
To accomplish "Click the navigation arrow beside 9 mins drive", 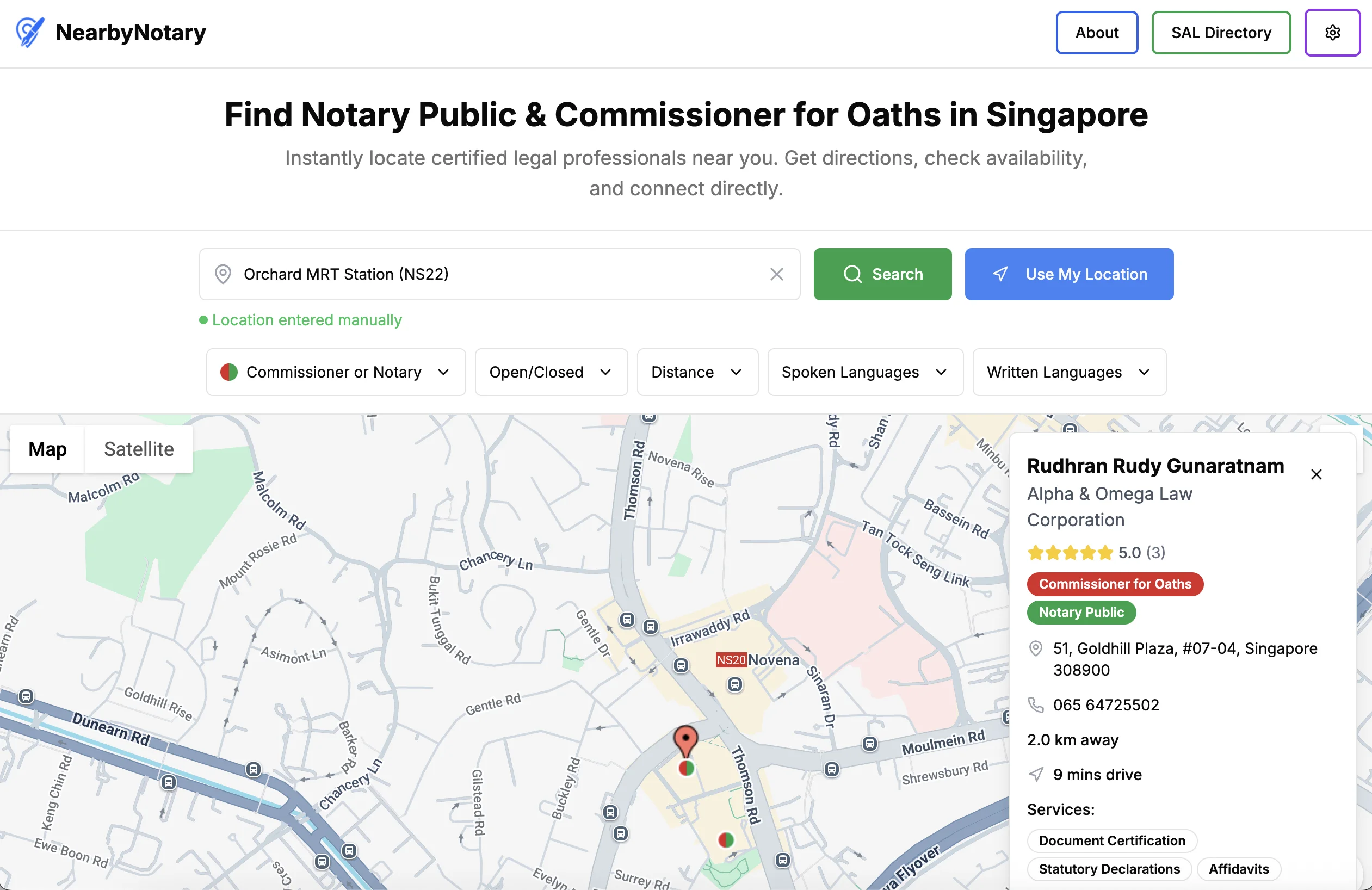I will point(1036,775).
